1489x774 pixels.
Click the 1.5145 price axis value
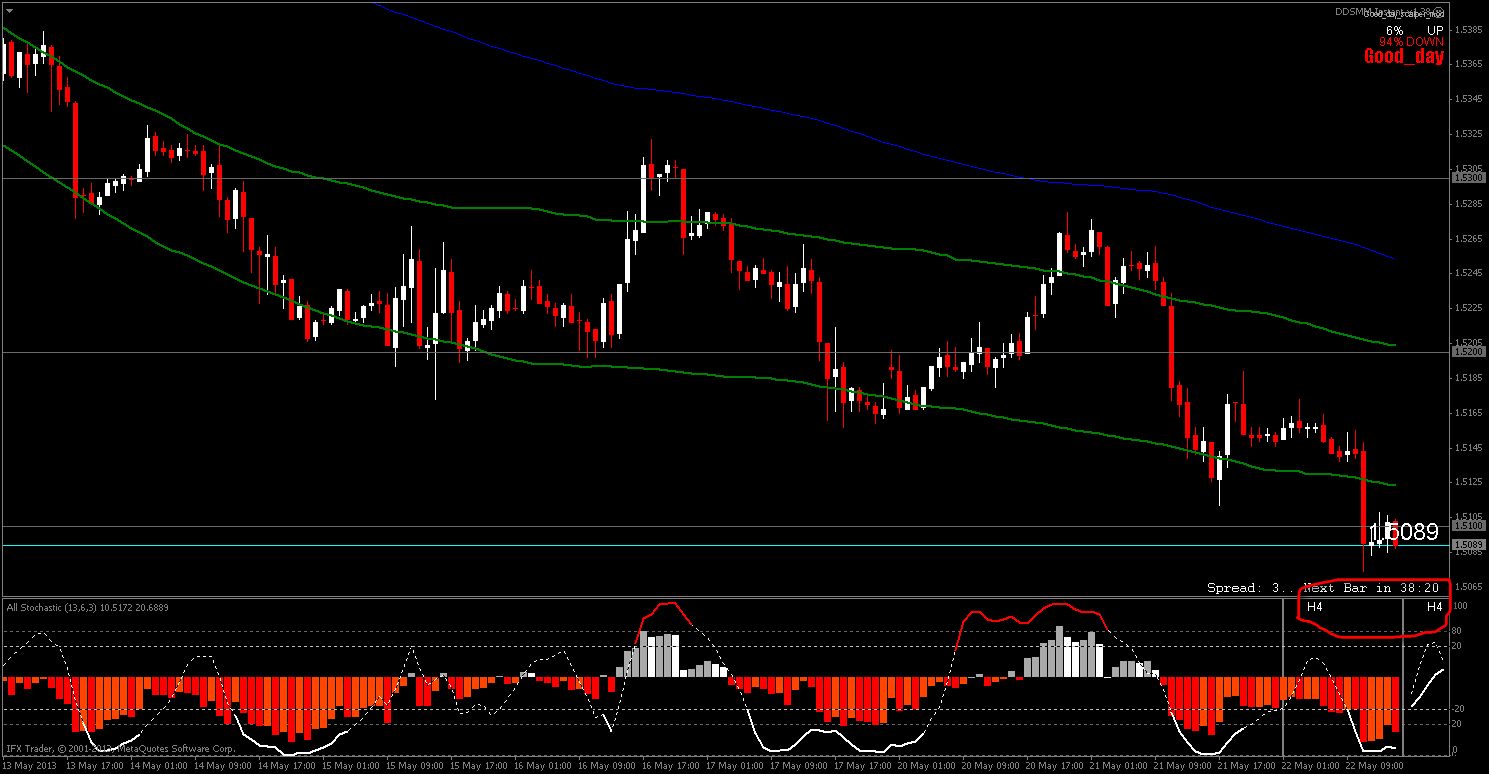pyautogui.click(x=1468, y=447)
